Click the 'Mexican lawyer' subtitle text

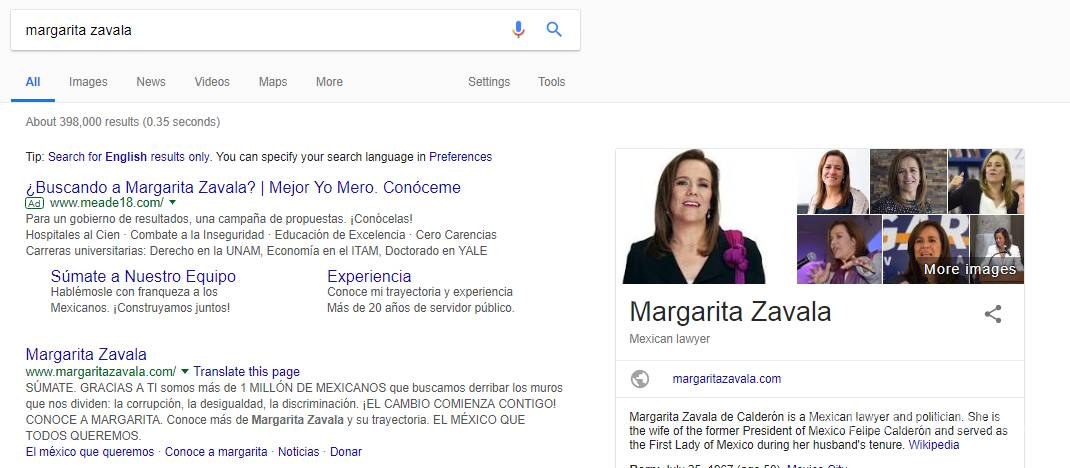tap(669, 339)
